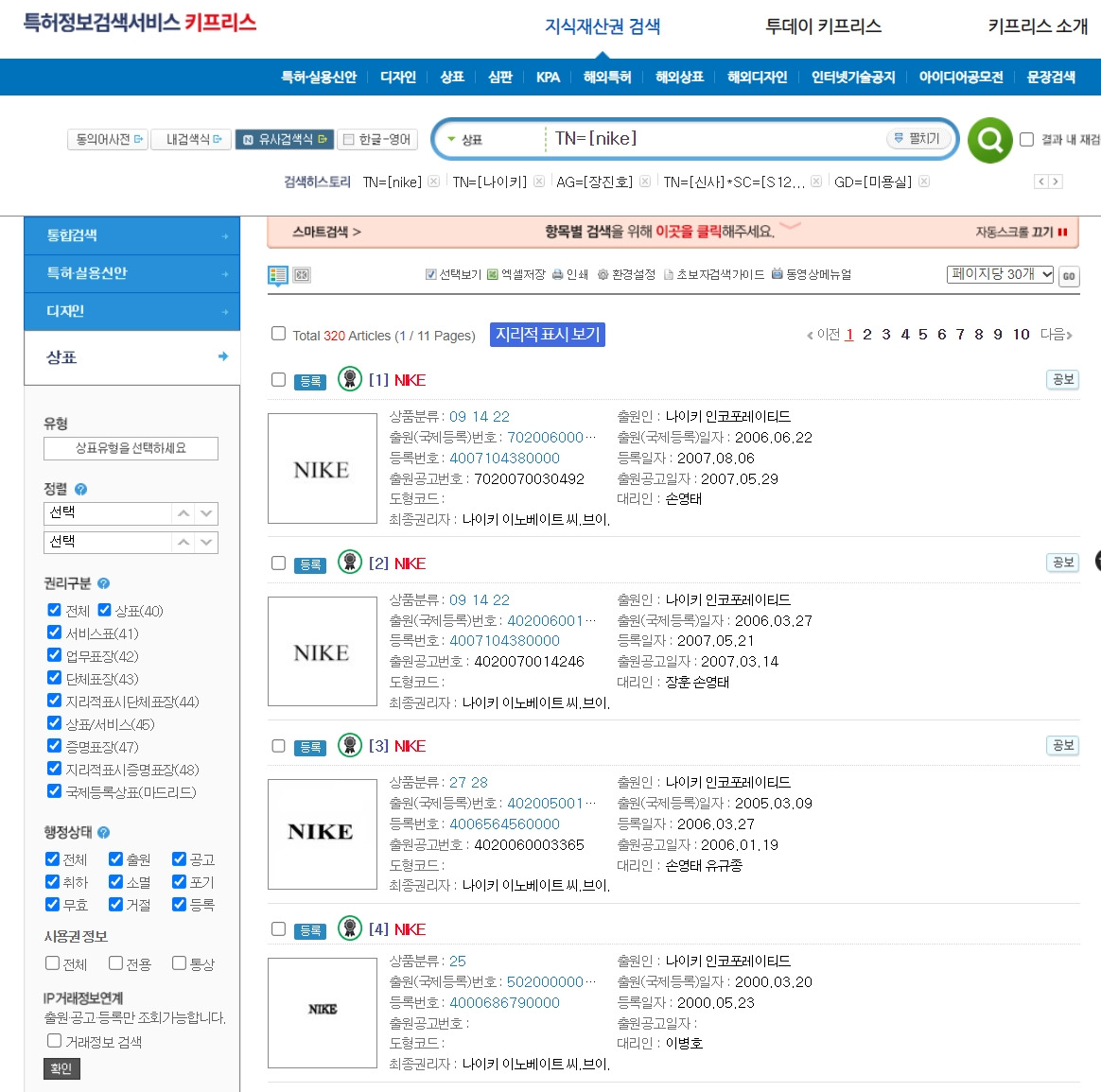Remove TN=[nike] from search history
This screenshot has height=1092, width=1101.
click(434, 182)
